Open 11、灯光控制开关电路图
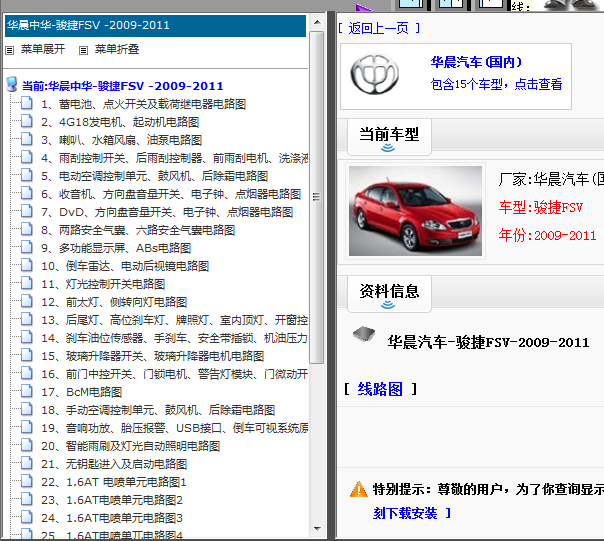The width and height of the screenshot is (604, 541). click(103, 284)
